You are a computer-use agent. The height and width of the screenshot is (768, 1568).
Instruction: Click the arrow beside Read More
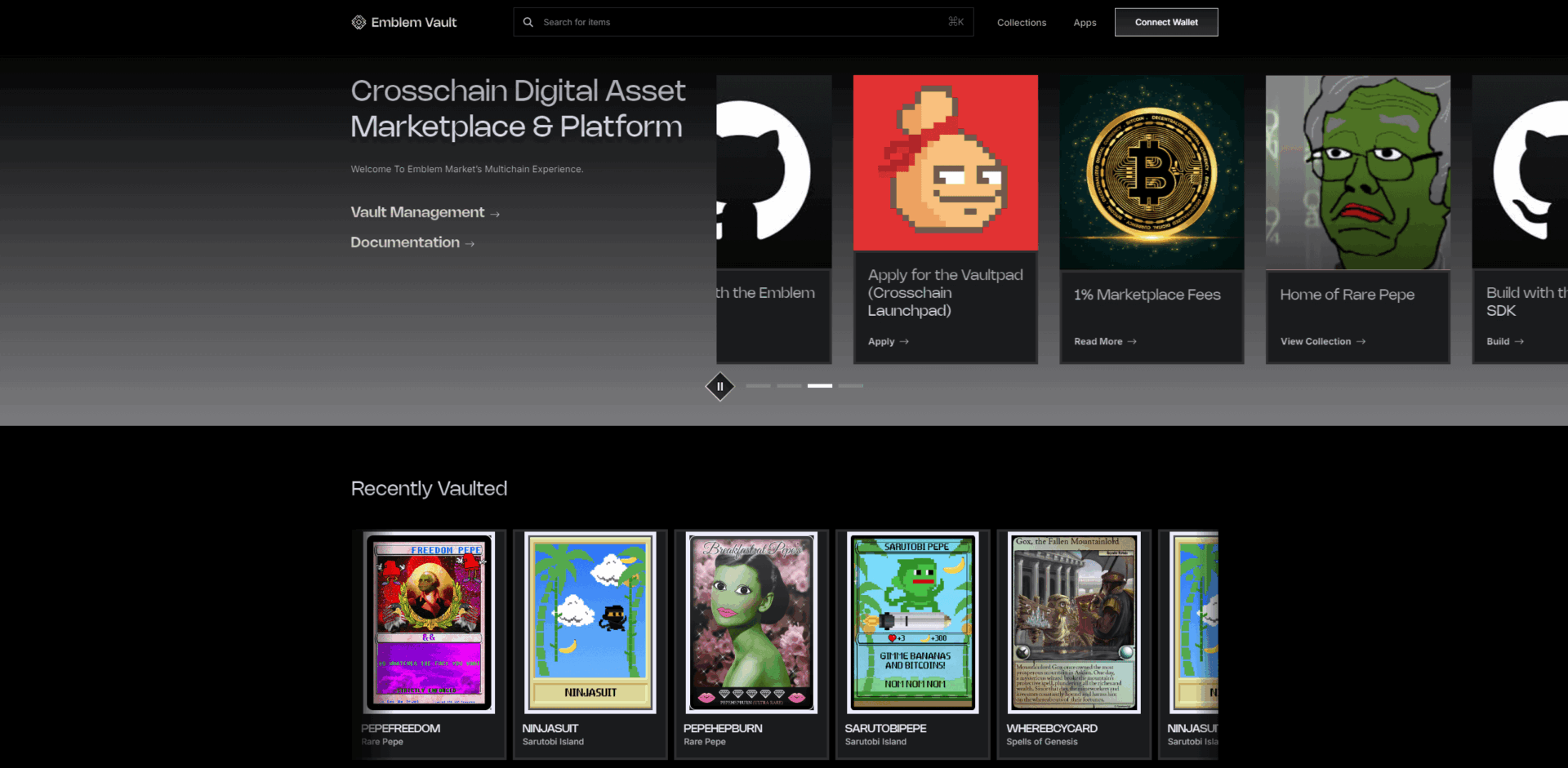1132,342
